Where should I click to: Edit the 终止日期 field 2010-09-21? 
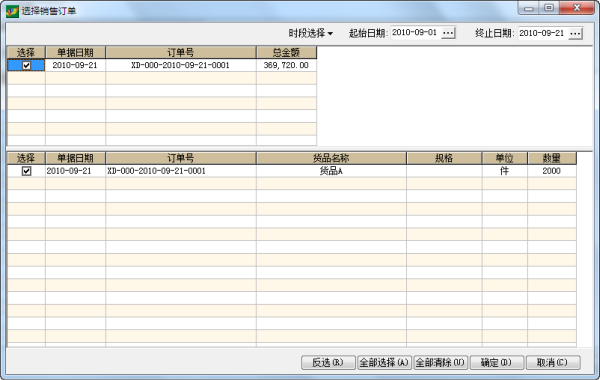542,33
